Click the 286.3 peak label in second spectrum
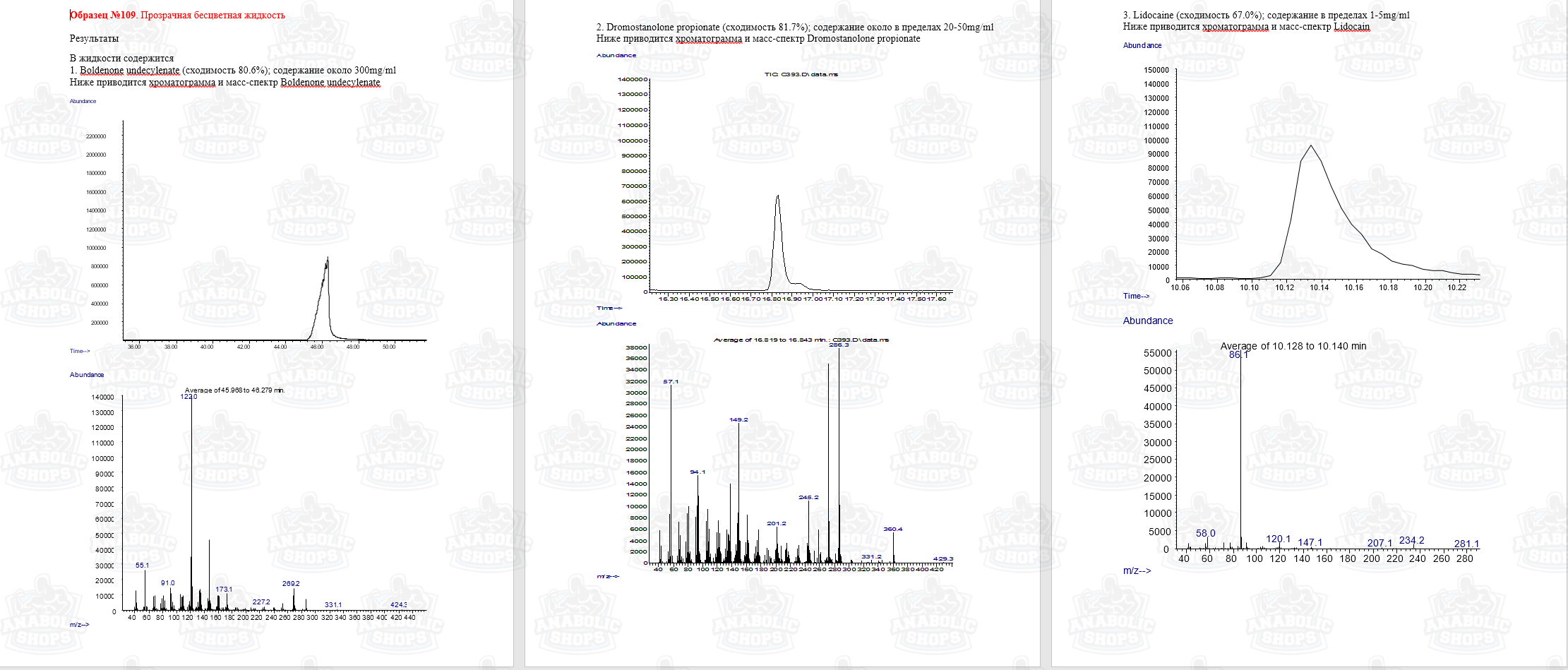 coord(839,345)
